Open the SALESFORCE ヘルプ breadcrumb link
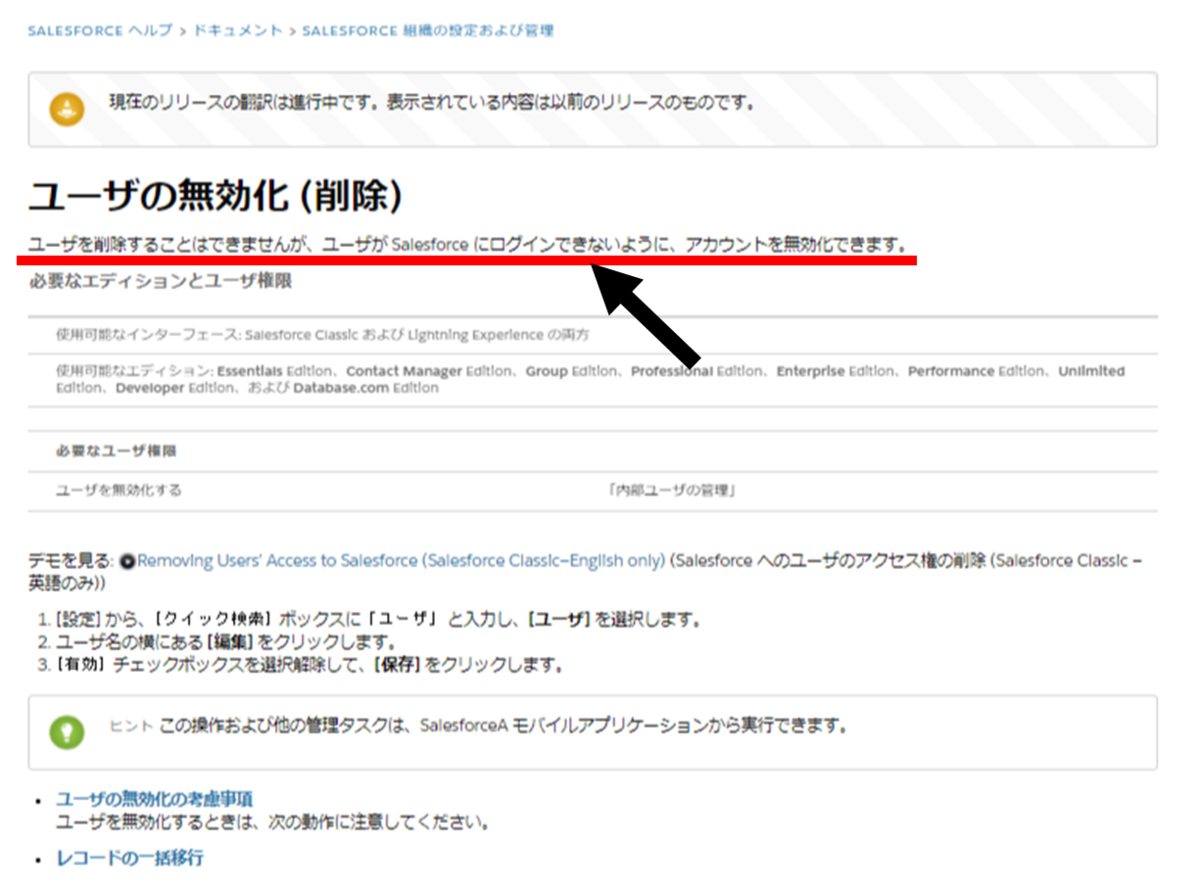This screenshot has width=1200, height=895. tap(101, 31)
